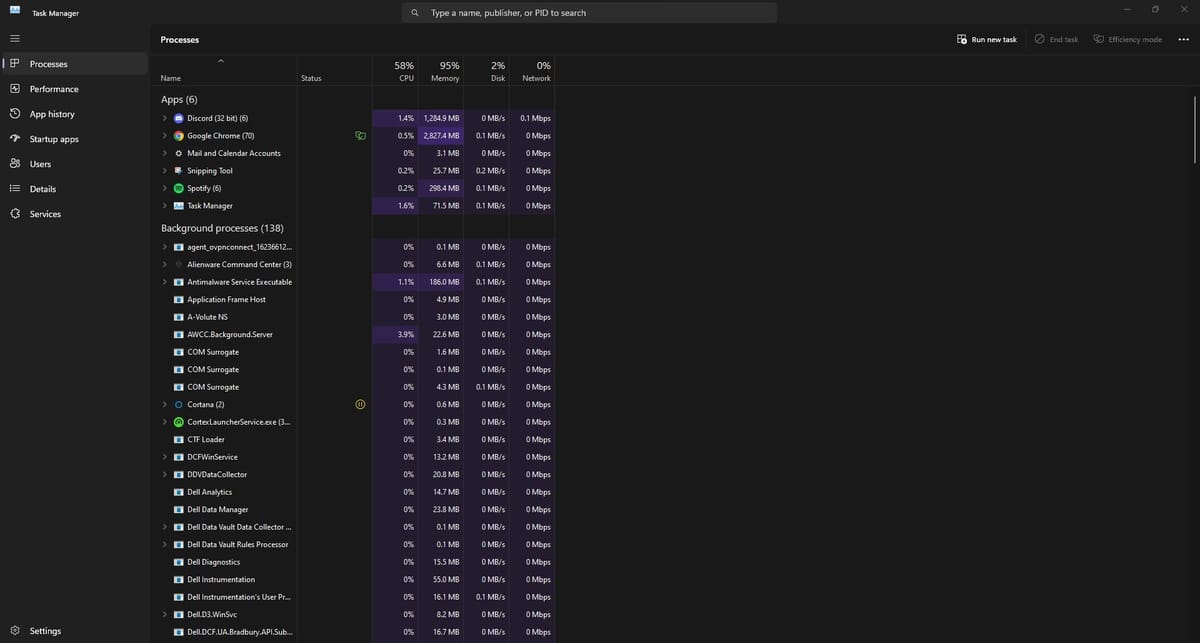The width and height of the screenshot is (1200, 643).
Task: Click the three-dot more options button
Action: point(1183,39)
